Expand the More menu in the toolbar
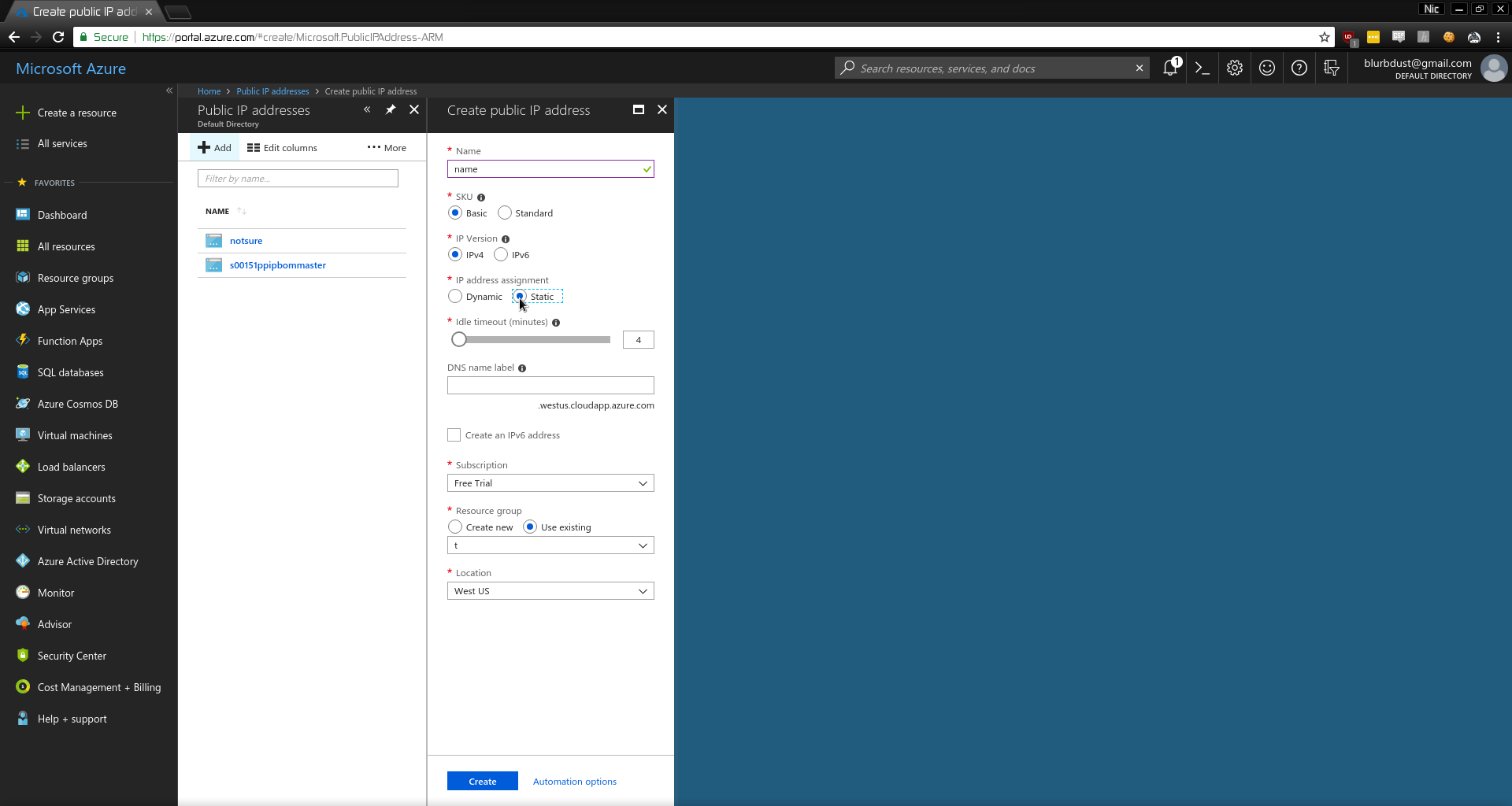1512x806 pixels. click(x=387, y=148)
